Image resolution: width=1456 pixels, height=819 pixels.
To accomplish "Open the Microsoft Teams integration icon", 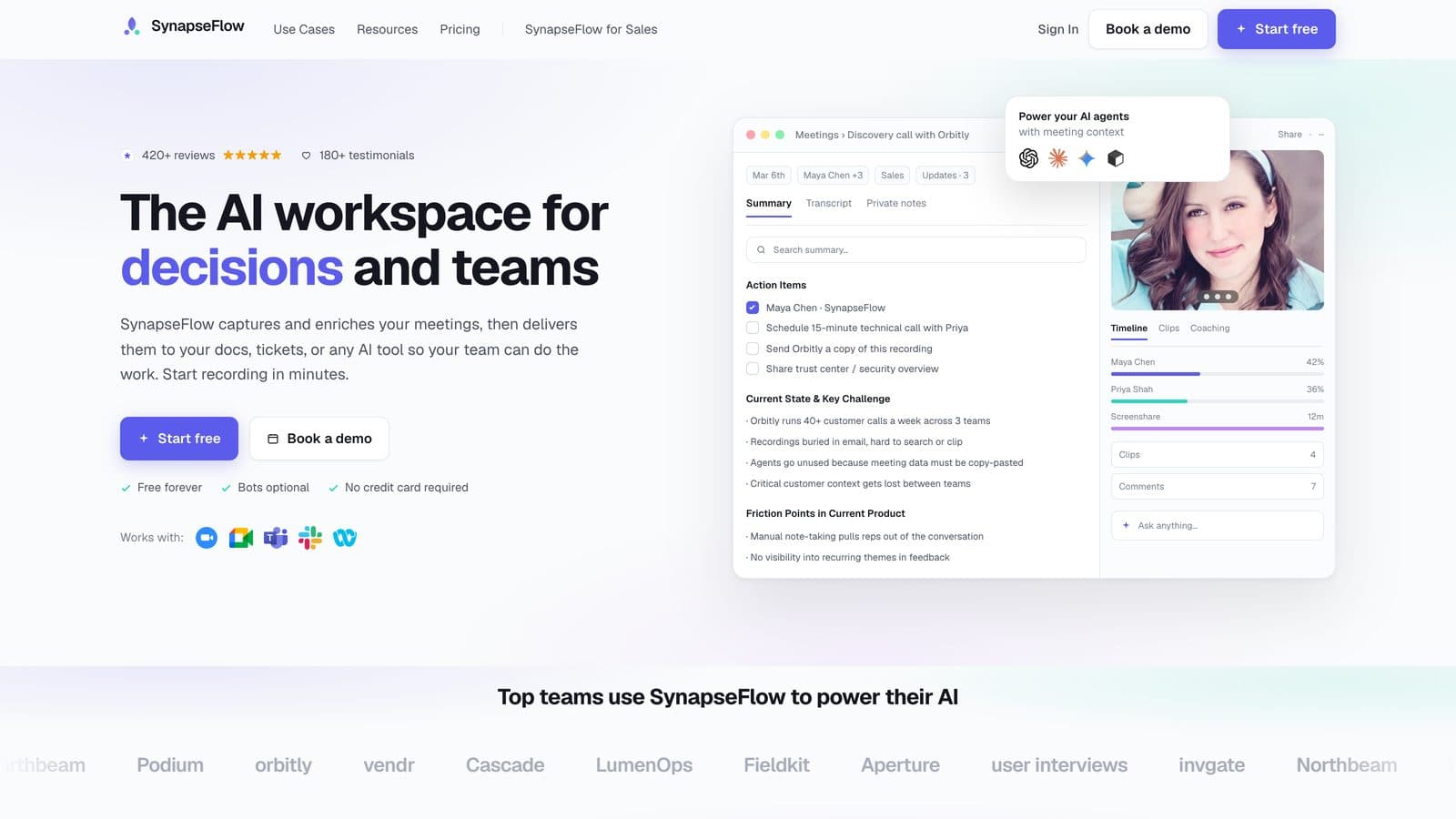I will pyautogui.click(x=276, y=538).
